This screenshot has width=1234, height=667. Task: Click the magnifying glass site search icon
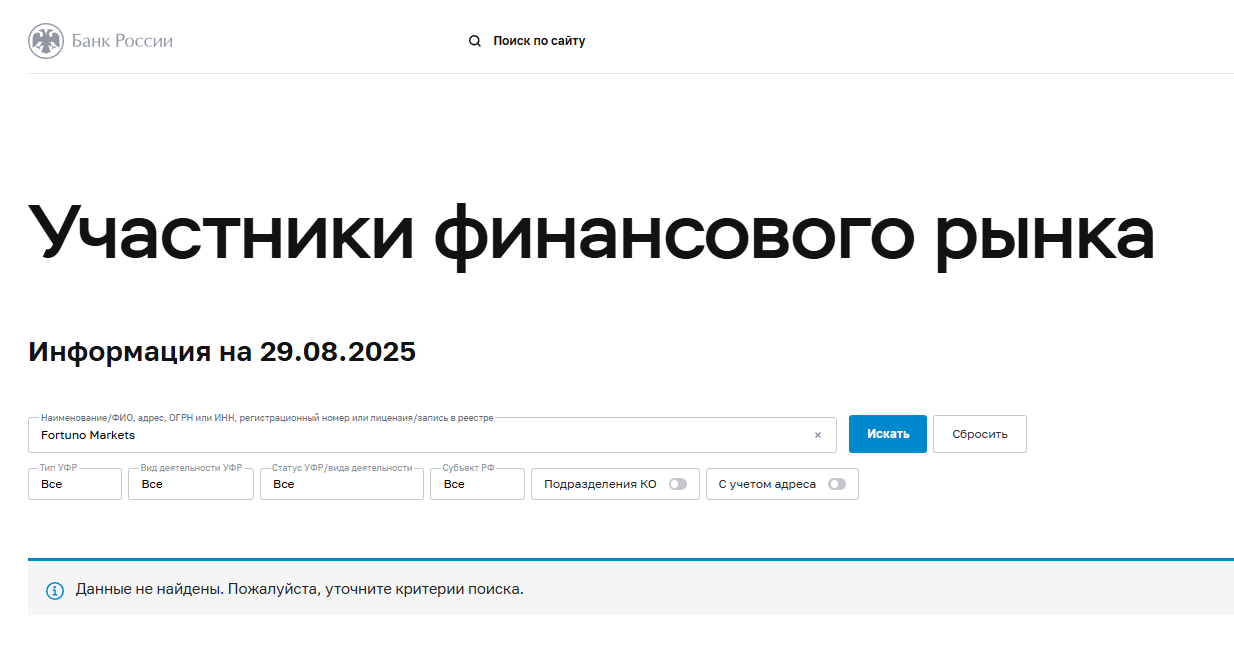tap(475, 41)
